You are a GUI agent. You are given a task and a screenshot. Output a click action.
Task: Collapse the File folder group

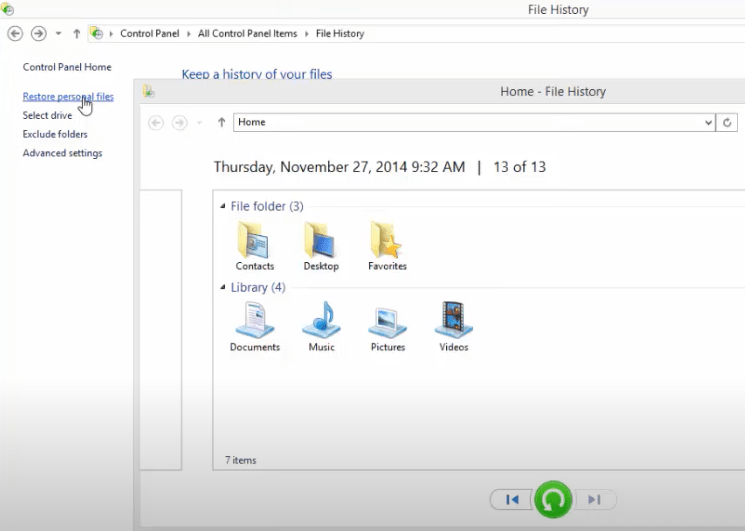[223, 207]
